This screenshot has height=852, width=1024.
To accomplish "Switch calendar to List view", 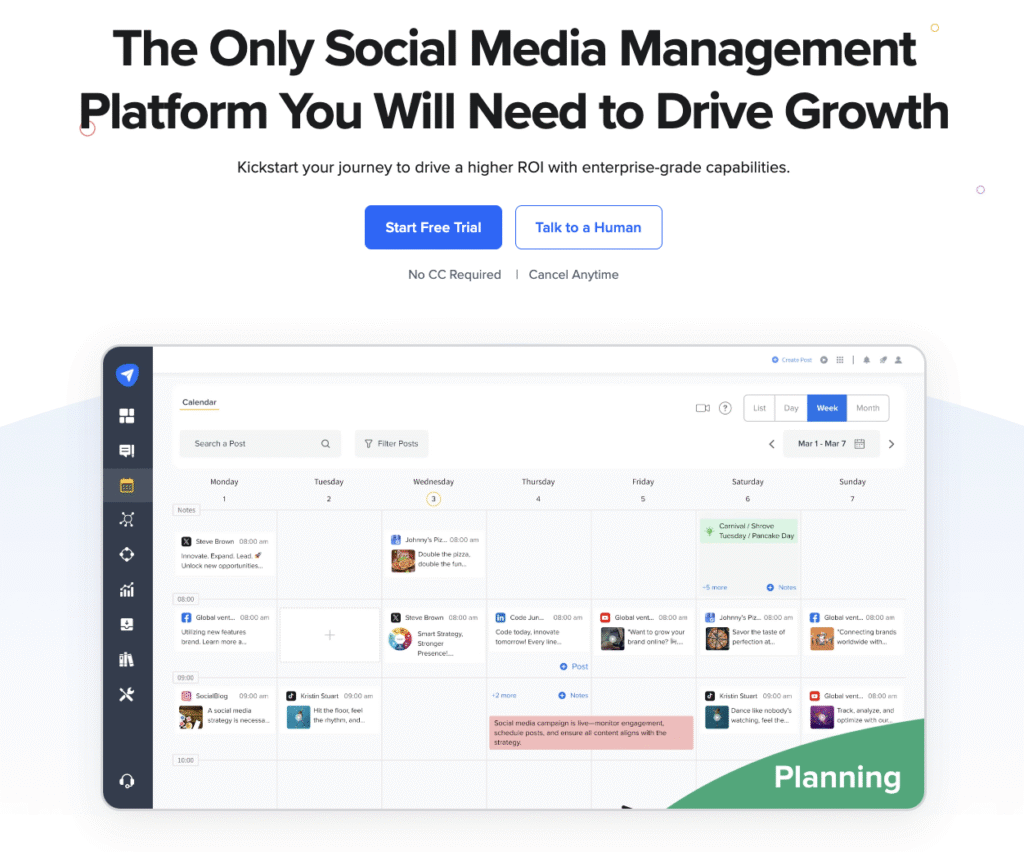I will point(759,408).
